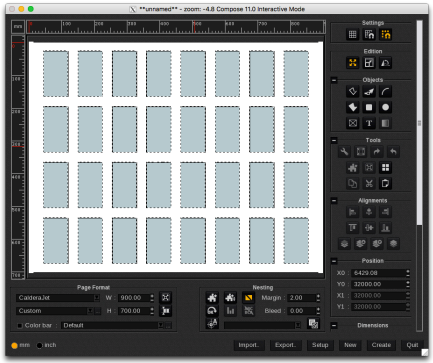Image resolution: width=433 pixels, height=363 pixels.
Task: Align objects to the left edge
Action: (x=352, y=212)
